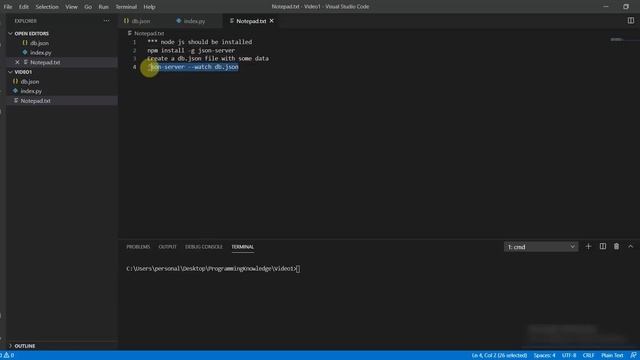
Task: Click line 1 'node js should be installed'
Action: tap(200, 42)
